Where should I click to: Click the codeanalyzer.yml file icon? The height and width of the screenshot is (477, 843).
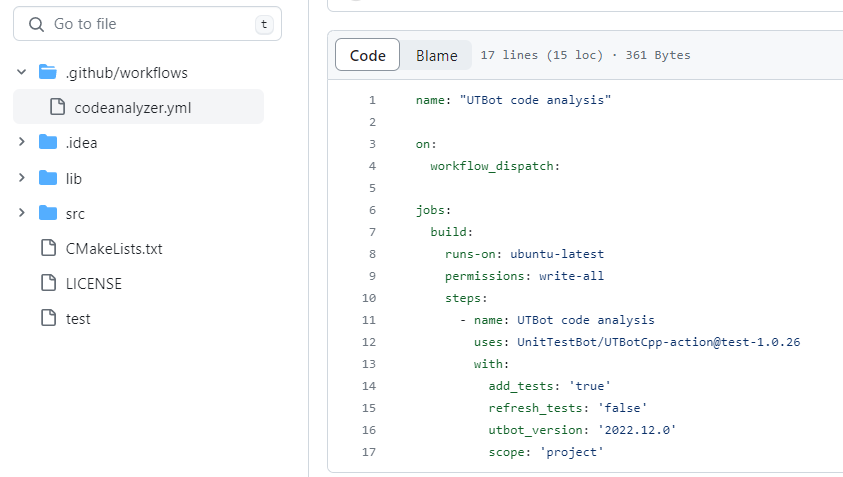click(57, 107)
